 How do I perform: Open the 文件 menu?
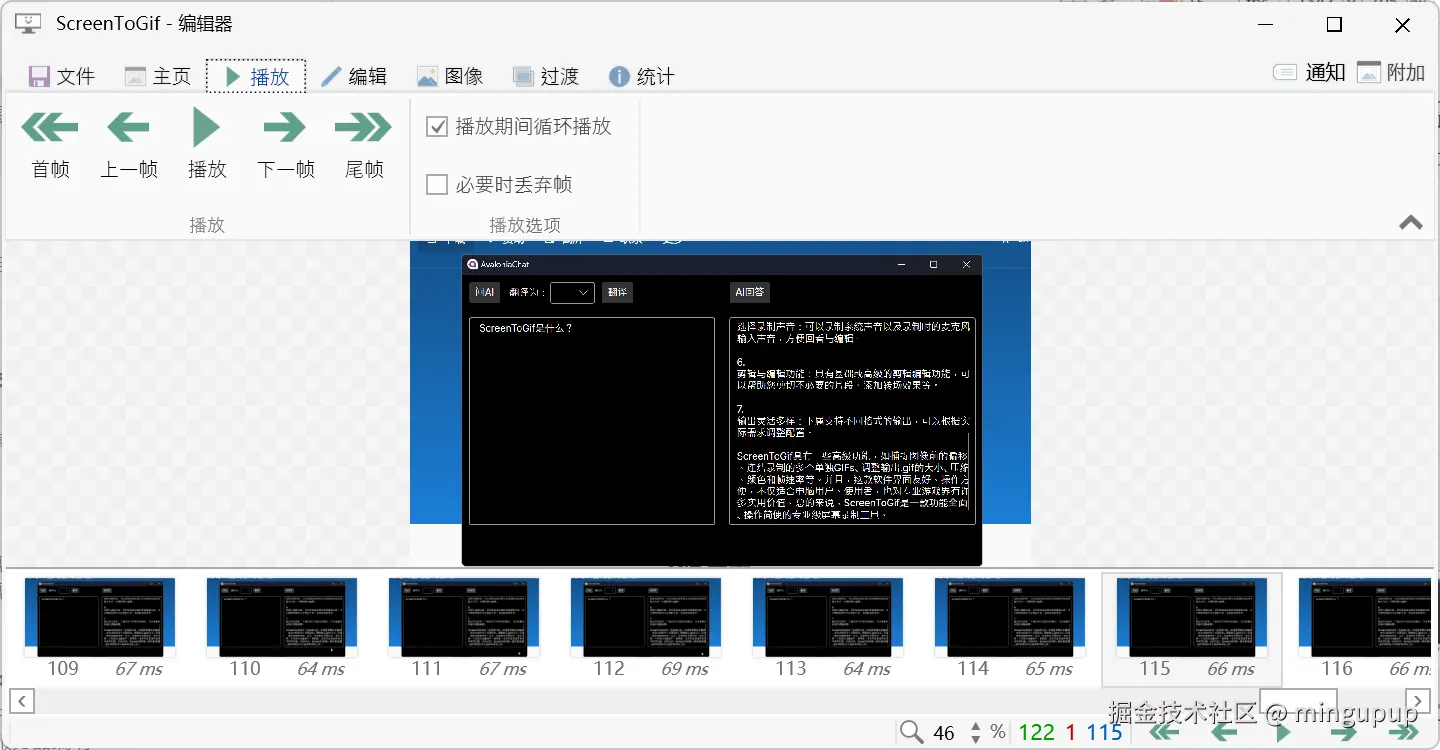pos(60,75)
